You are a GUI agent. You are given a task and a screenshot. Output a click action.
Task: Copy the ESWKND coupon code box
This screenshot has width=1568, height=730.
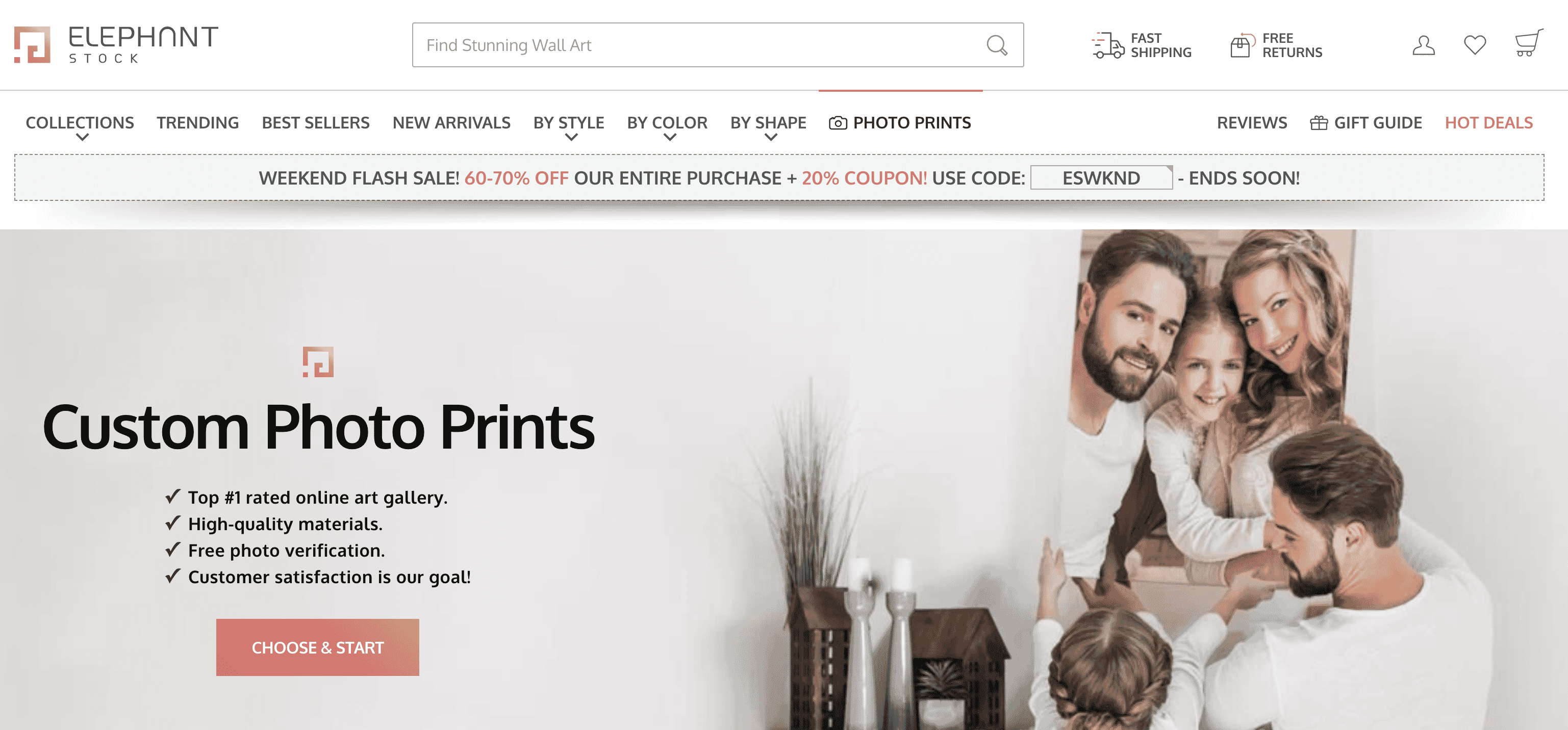(x=1101, y=177)
